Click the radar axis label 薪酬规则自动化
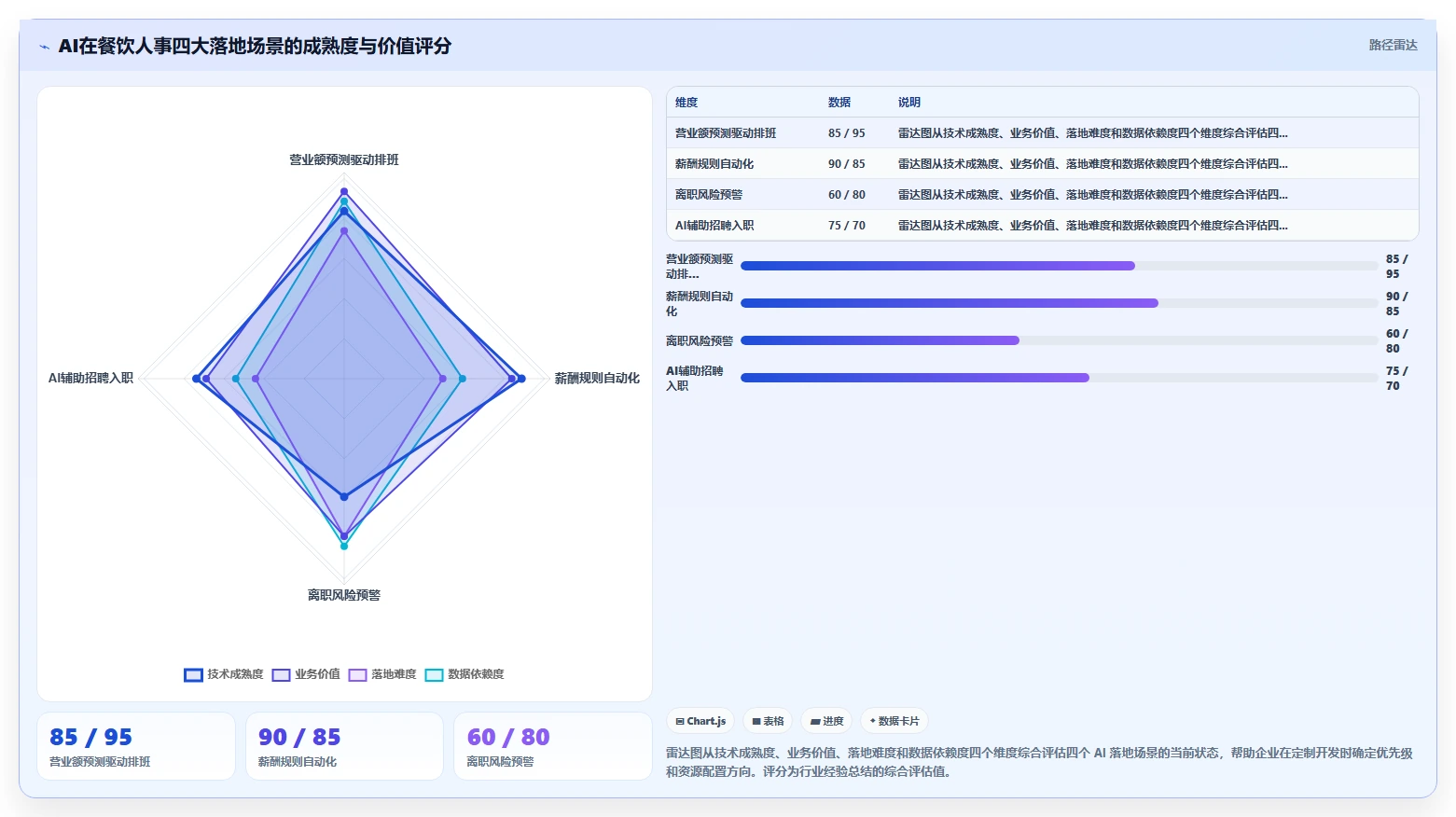 (x=597, y=379)
